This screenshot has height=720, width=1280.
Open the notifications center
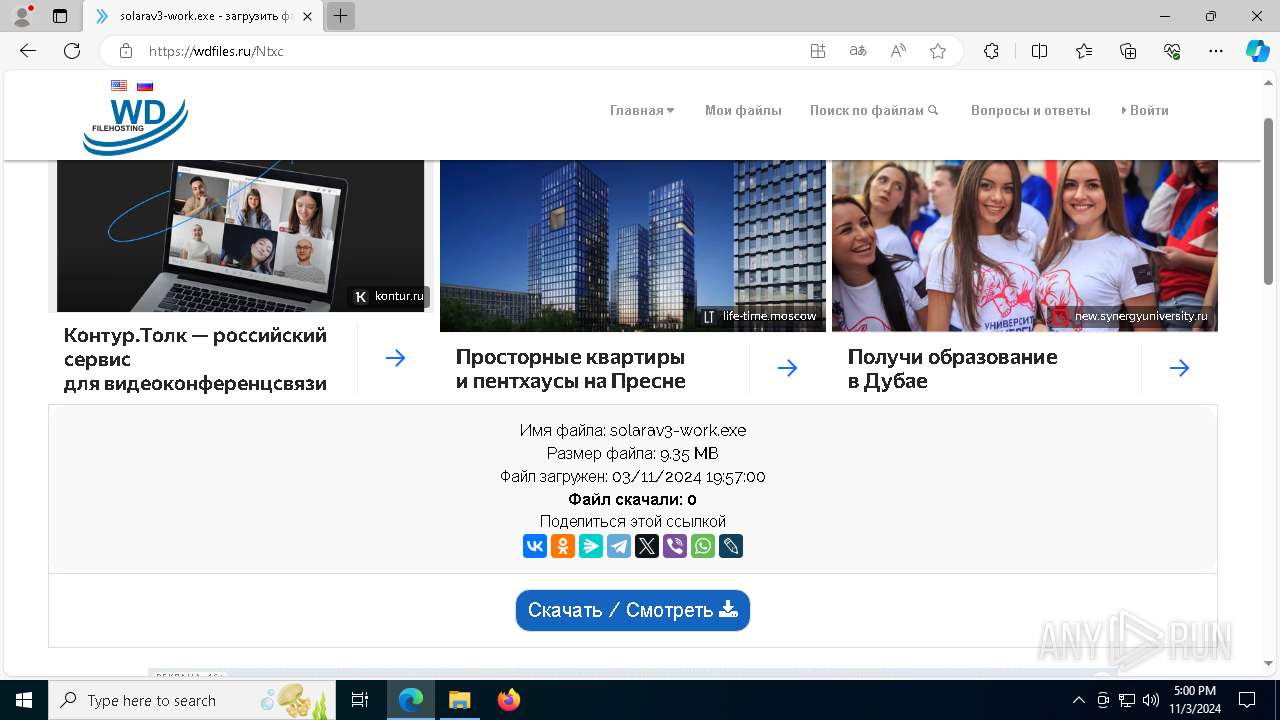[x=1247, y=700]
